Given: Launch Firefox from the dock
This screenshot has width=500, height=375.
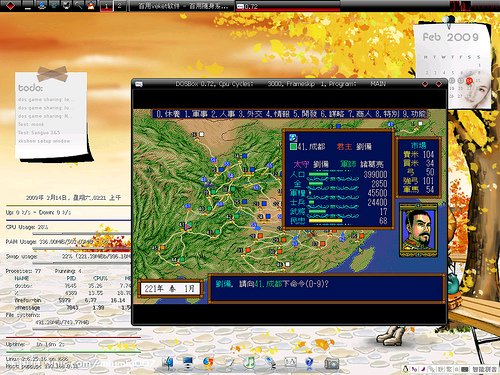Looking at the screenshot, I should [x=209, y=363].
